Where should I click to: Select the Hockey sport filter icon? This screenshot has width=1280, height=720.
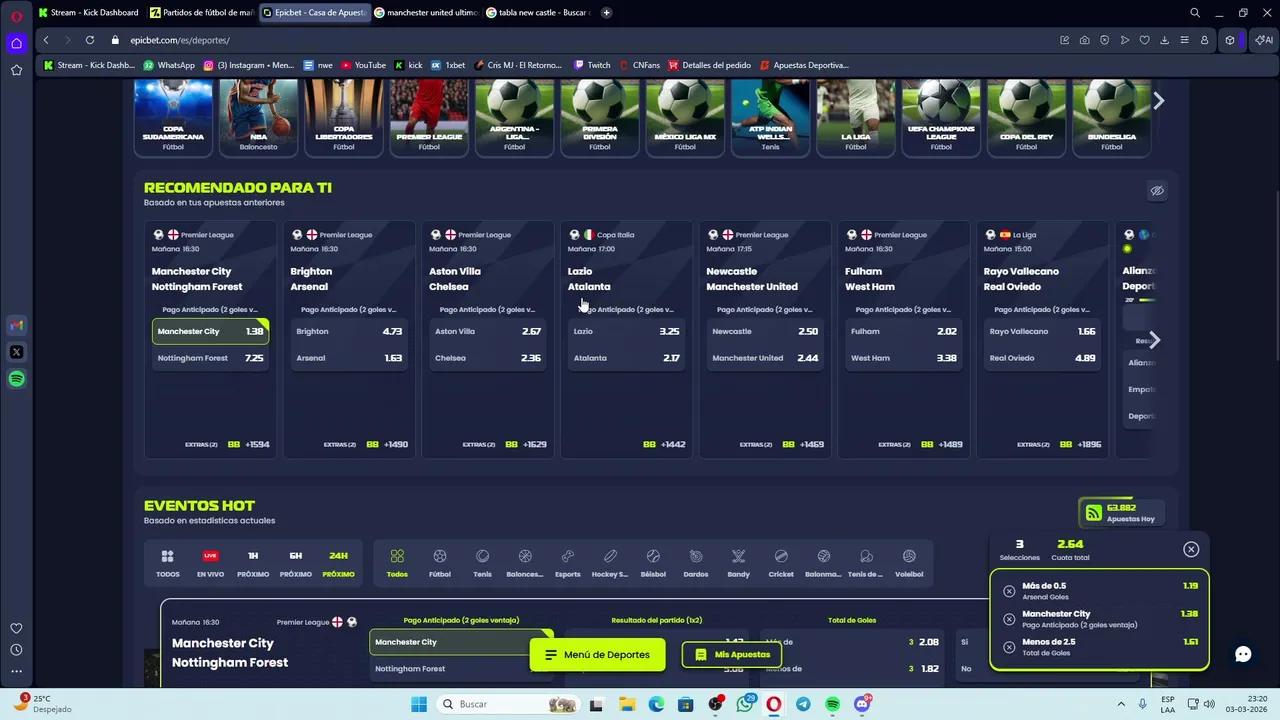[610, 562]
